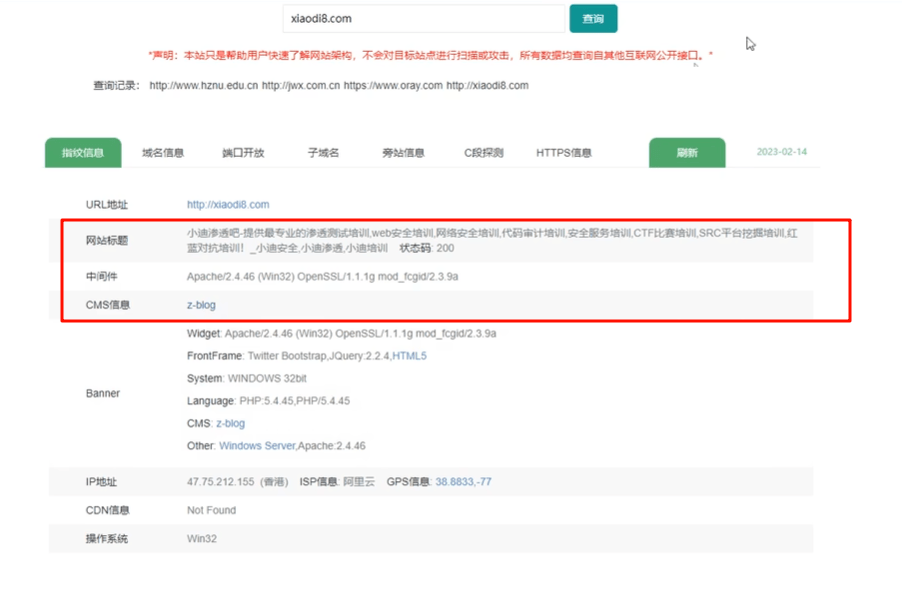Select the 端口开放 tab
This screenshot has width=902, height=604.
[x=243, y=152]
